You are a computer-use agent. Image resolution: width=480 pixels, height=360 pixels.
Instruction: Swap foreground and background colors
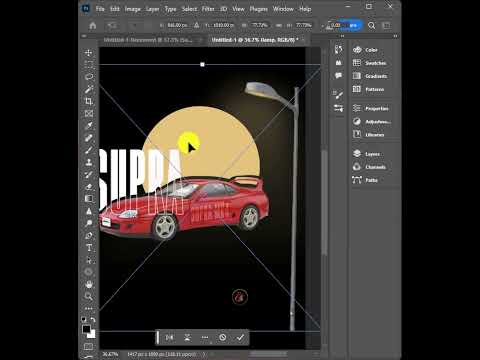[x=93, y=320]
